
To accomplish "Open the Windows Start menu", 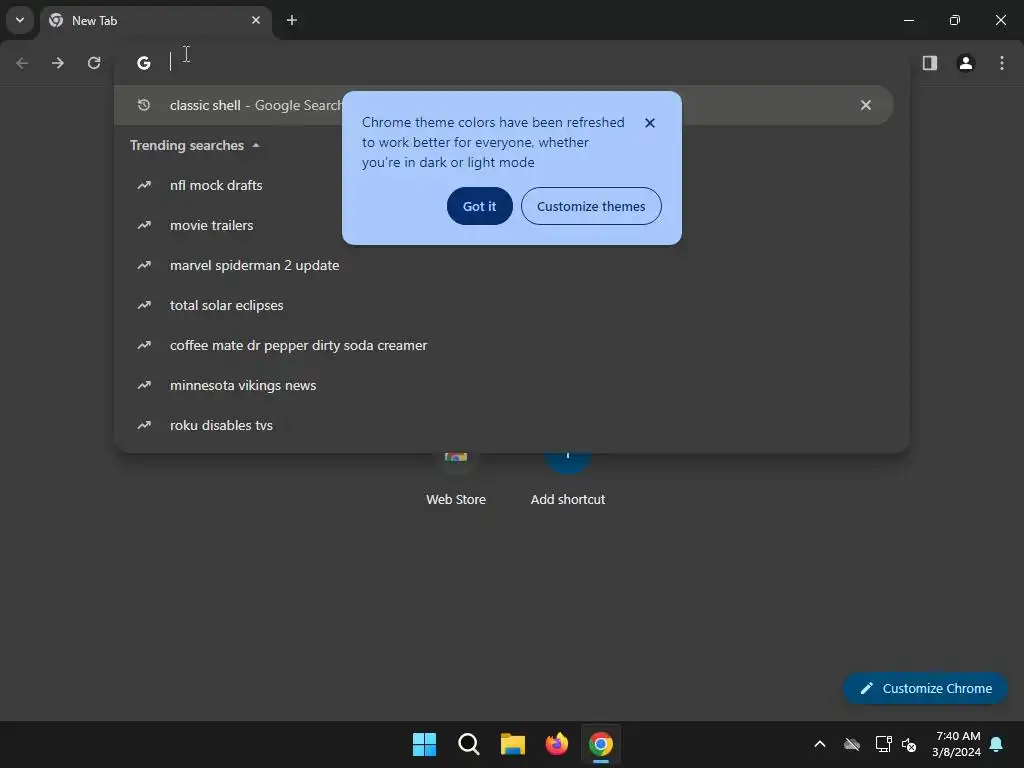I will coord(424,744).
